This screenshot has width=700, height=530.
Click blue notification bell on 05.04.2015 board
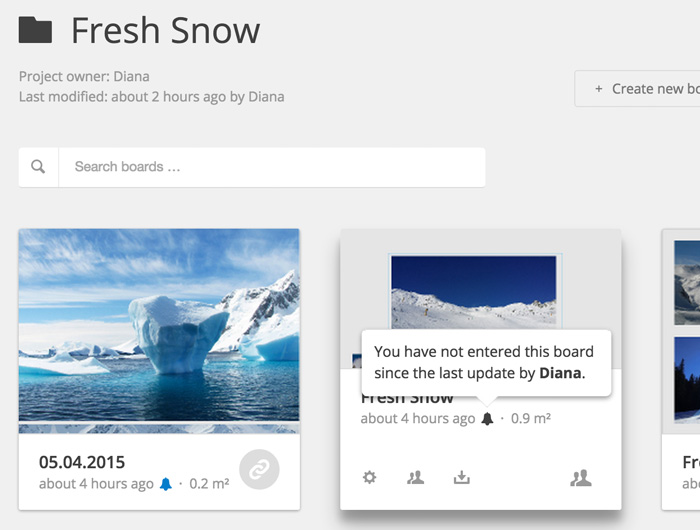[166, 484]
